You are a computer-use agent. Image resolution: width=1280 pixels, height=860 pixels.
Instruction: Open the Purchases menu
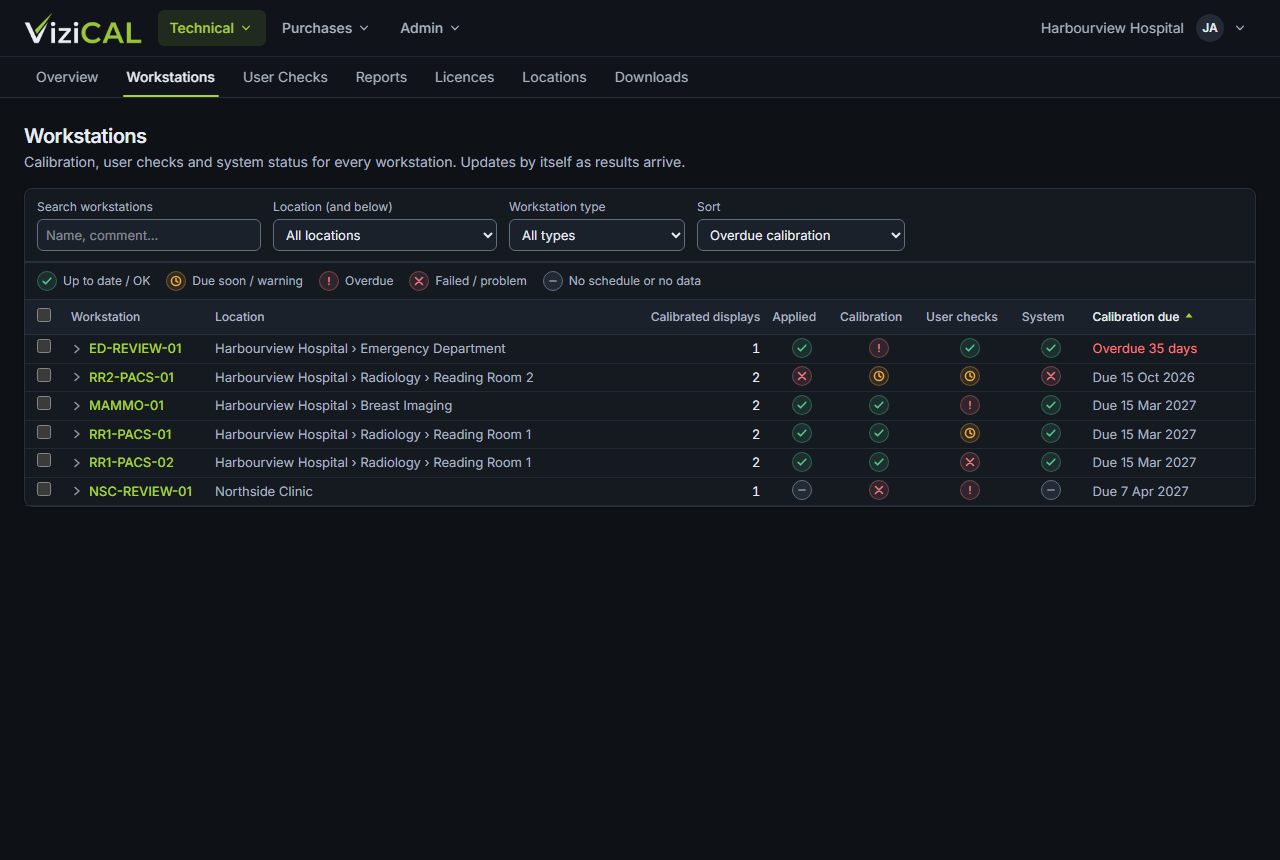(325, 28)
